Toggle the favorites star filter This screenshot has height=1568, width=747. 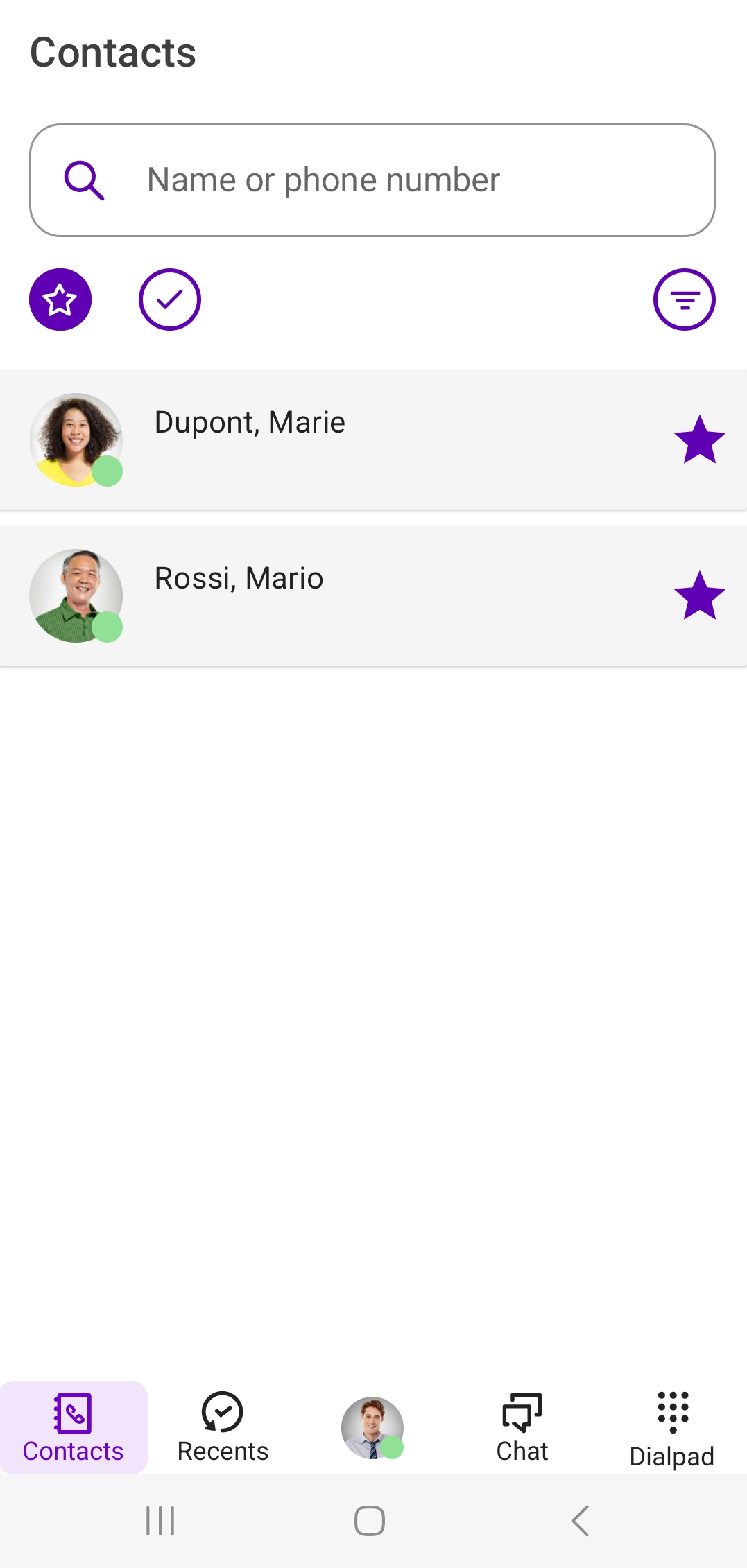[x=60, y=299]
